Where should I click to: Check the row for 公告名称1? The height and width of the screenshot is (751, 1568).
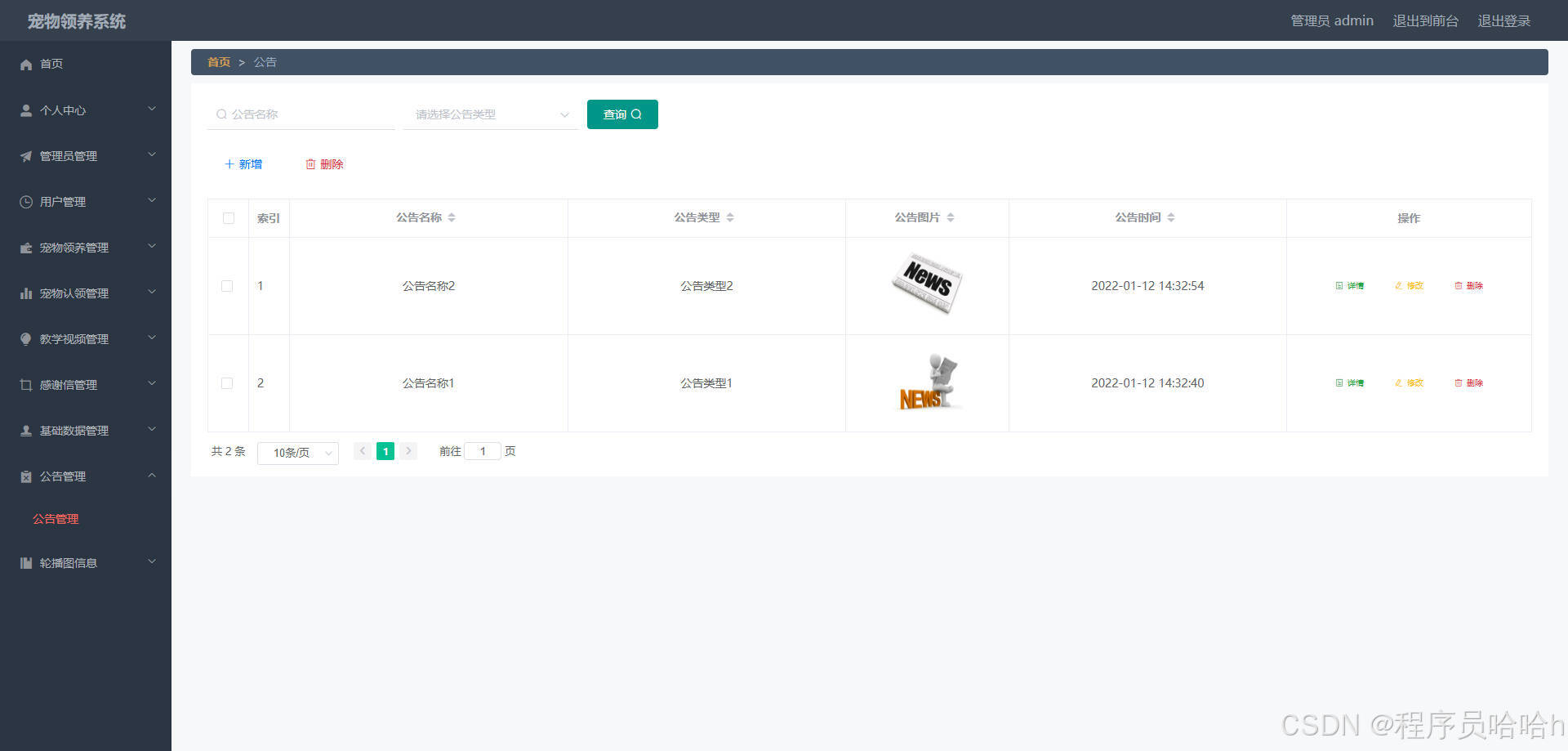(x=227, y=383)
